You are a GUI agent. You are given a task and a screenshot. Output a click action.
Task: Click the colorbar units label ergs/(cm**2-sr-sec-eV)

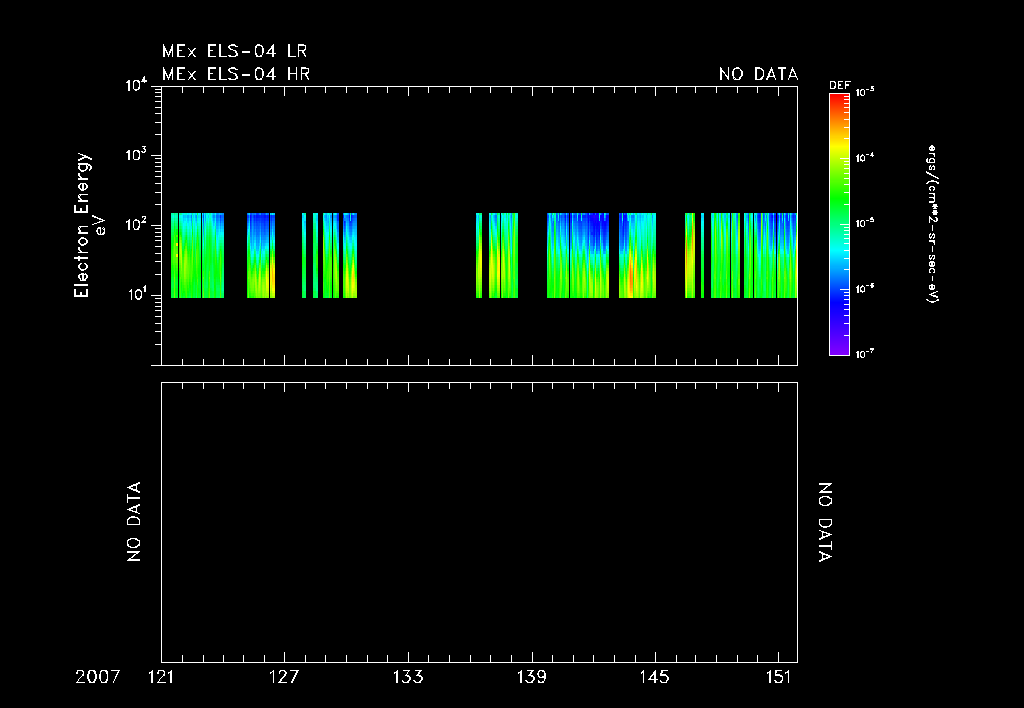pos(933,224)
